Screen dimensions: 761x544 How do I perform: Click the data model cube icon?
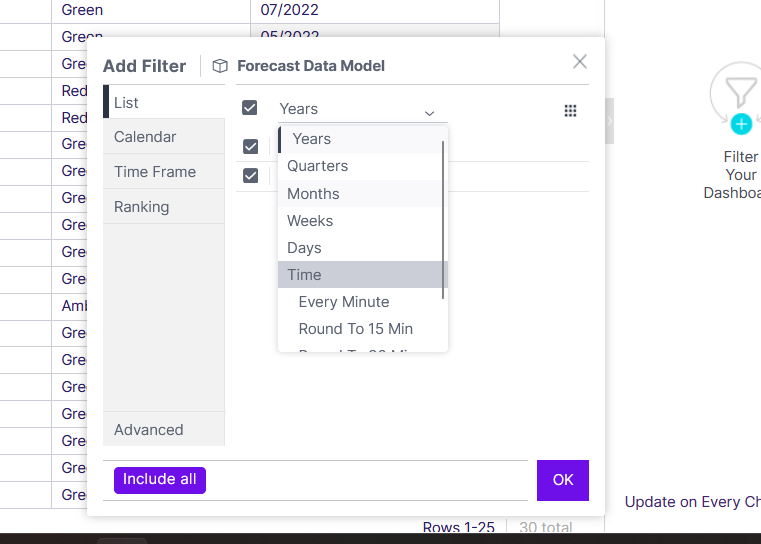[220, 66]
